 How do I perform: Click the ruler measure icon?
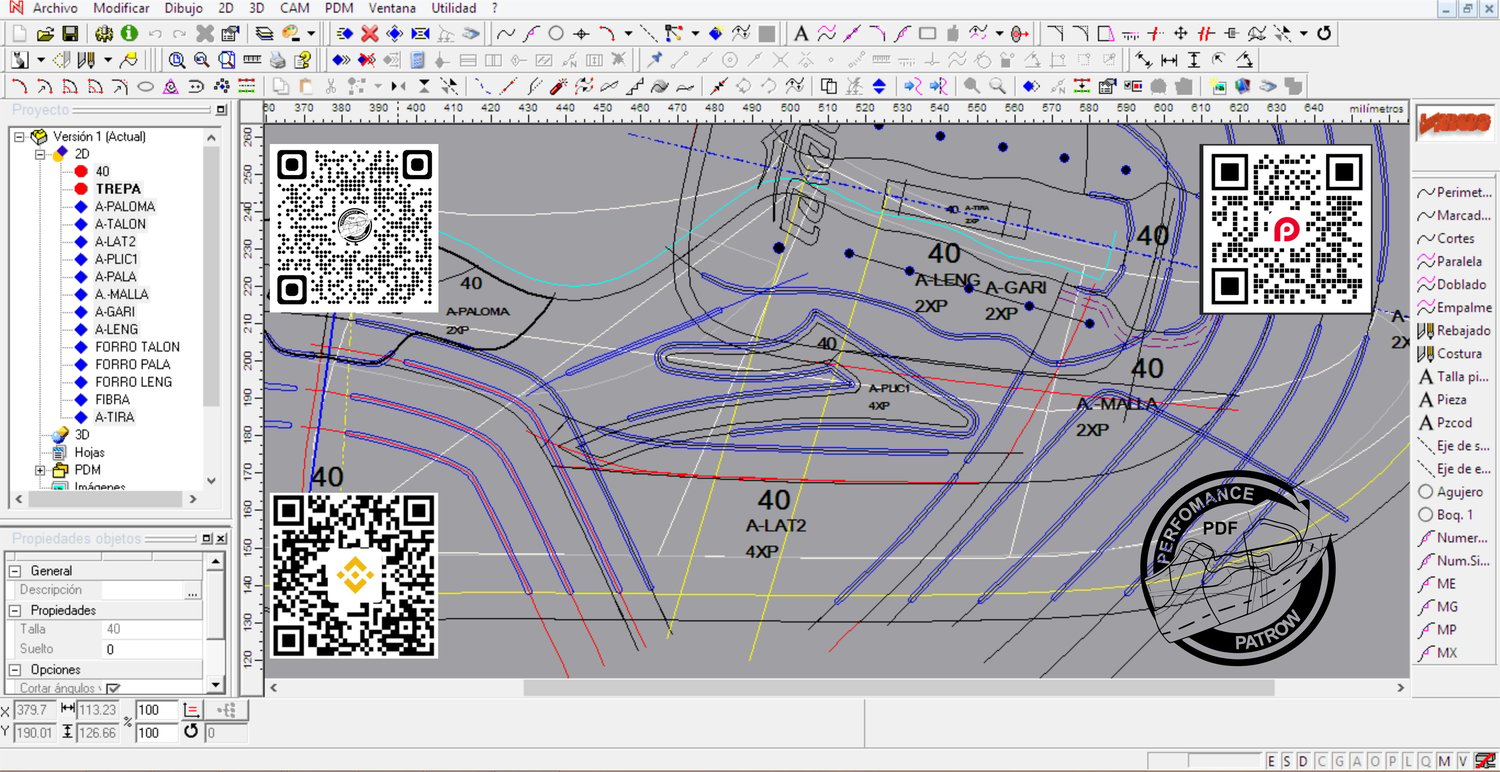(252, 59)
